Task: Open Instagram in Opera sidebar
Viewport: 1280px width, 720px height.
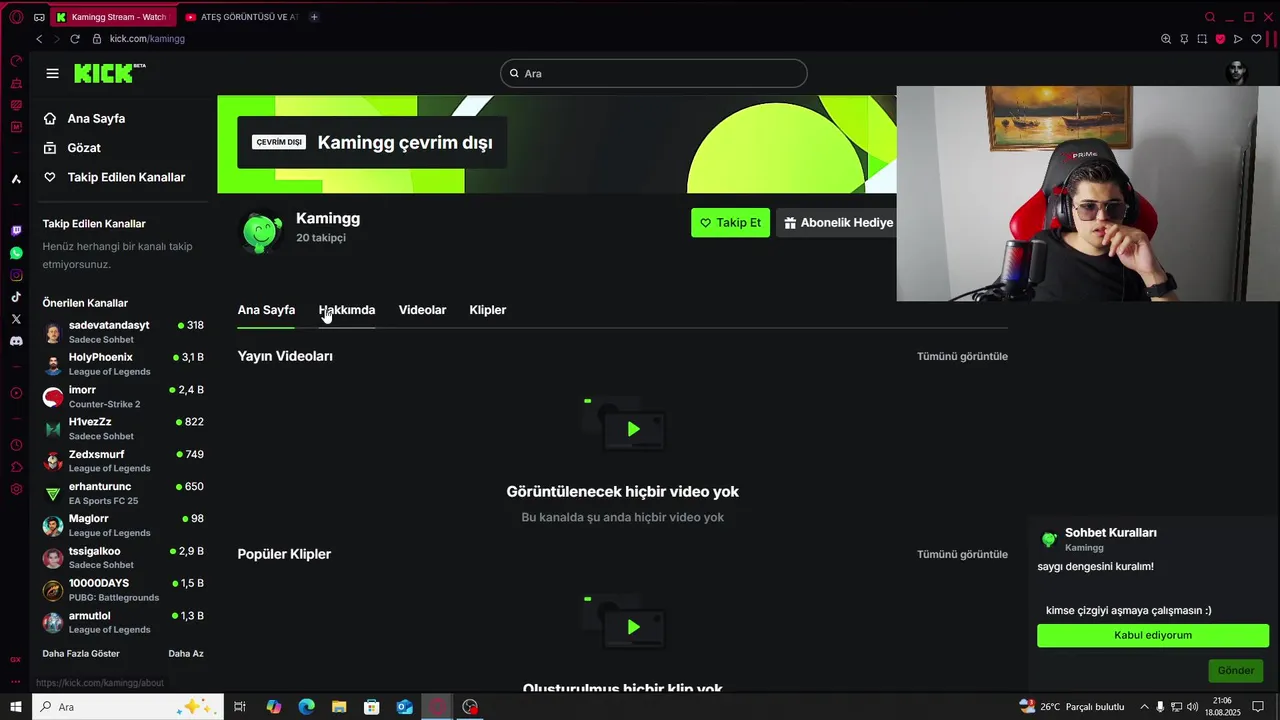Action: [16, 275]
